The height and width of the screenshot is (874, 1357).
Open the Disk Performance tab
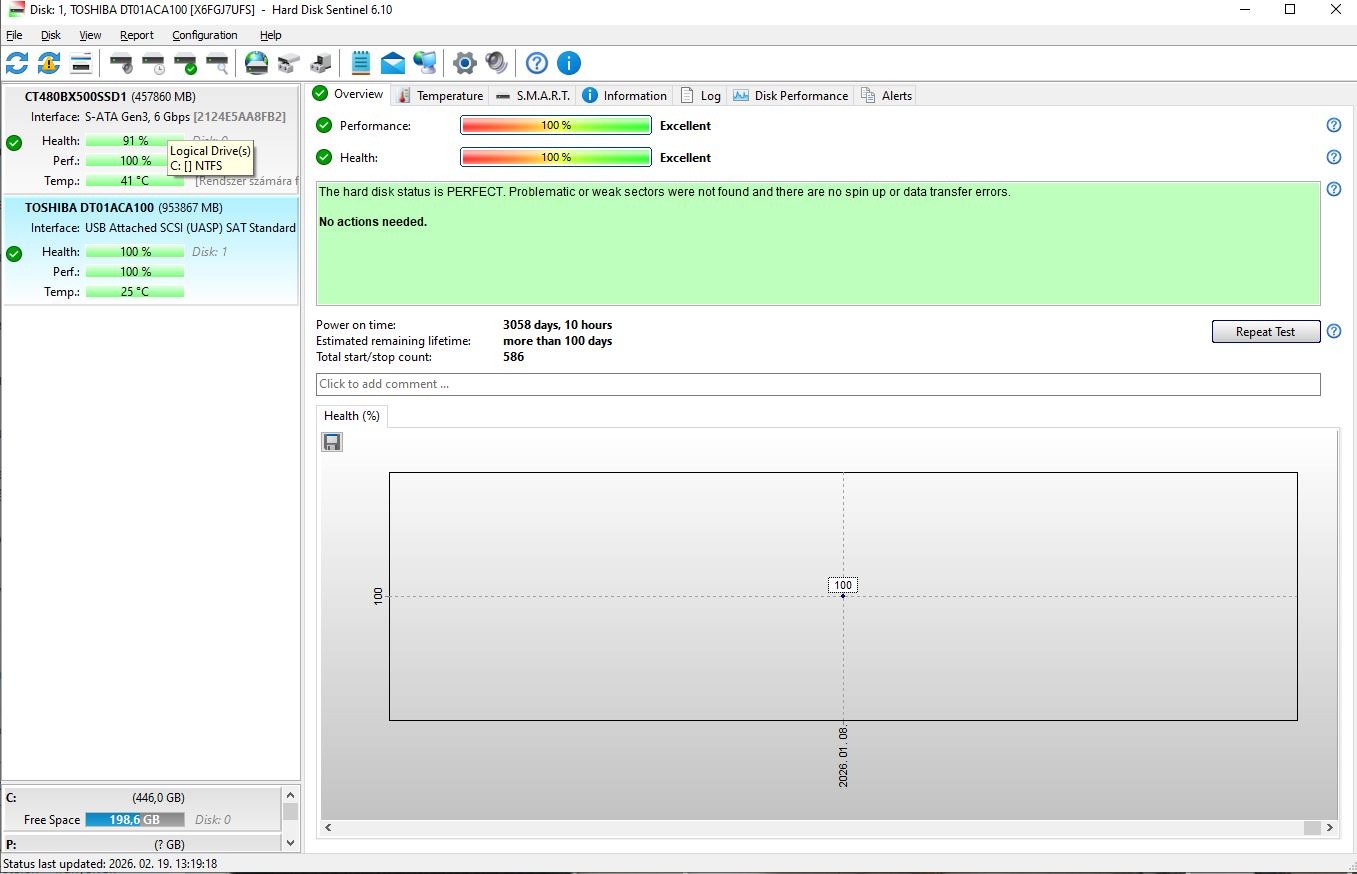pos(790,95)
